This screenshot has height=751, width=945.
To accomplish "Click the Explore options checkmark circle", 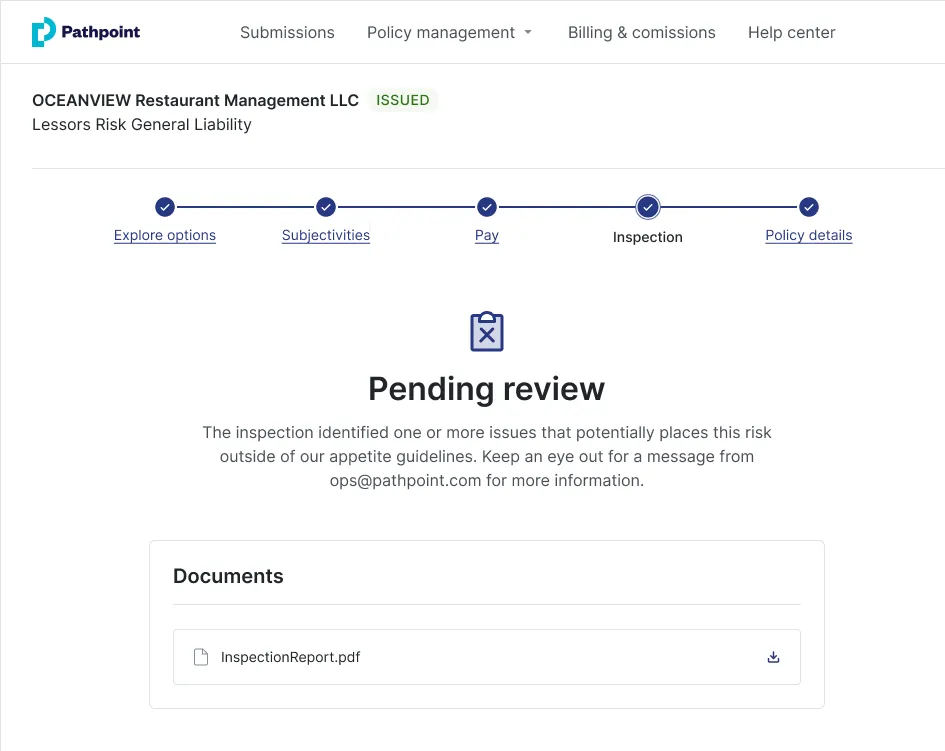I will 165,207.
